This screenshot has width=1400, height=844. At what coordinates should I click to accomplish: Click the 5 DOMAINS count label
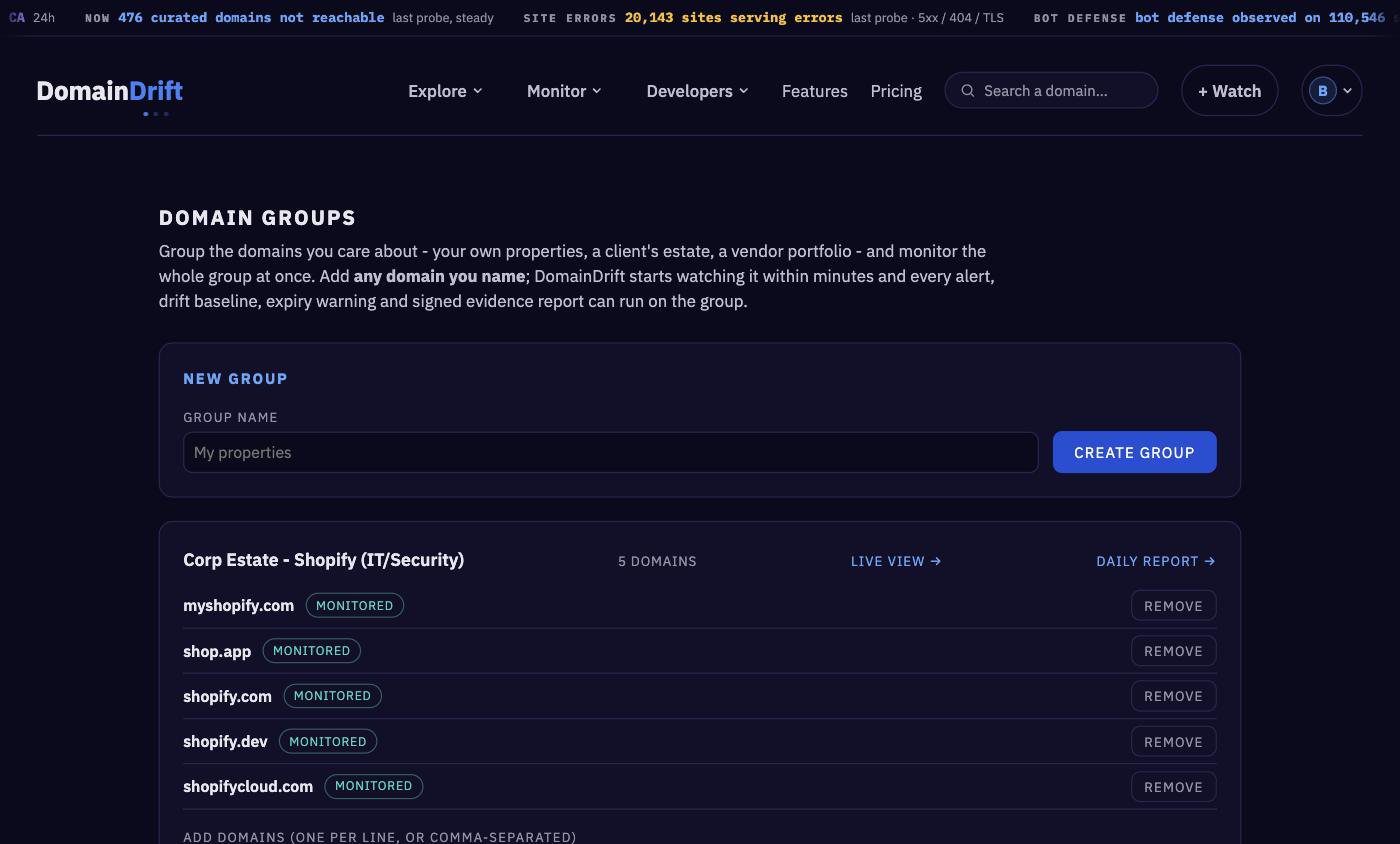[657, 561]
